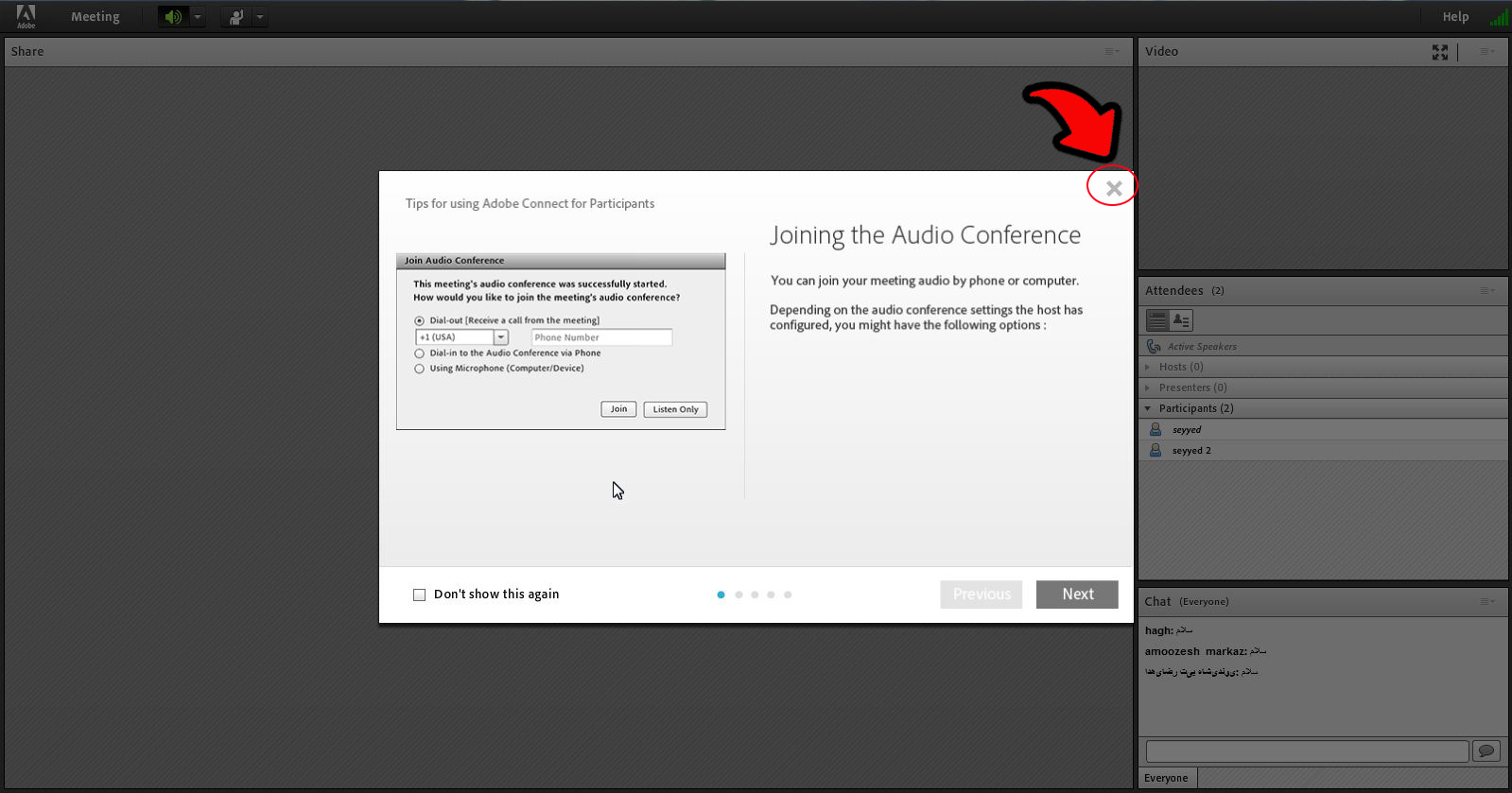The image size is (1512, 793).
Task: Jump to second tip page dot
Action: point(739,595)
